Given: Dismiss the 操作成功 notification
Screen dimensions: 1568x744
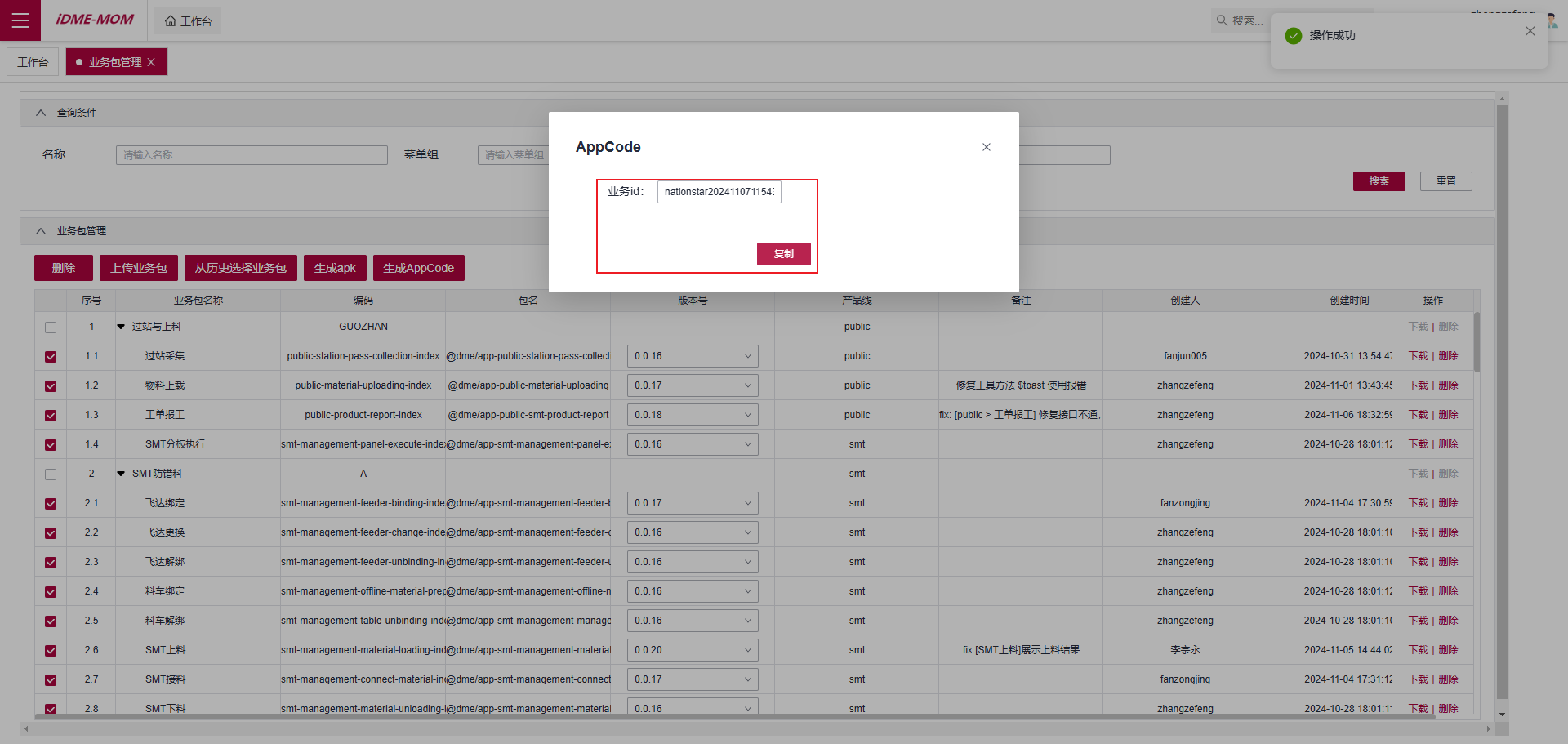Looking at the screenshot, I should tap(1530, 31).
